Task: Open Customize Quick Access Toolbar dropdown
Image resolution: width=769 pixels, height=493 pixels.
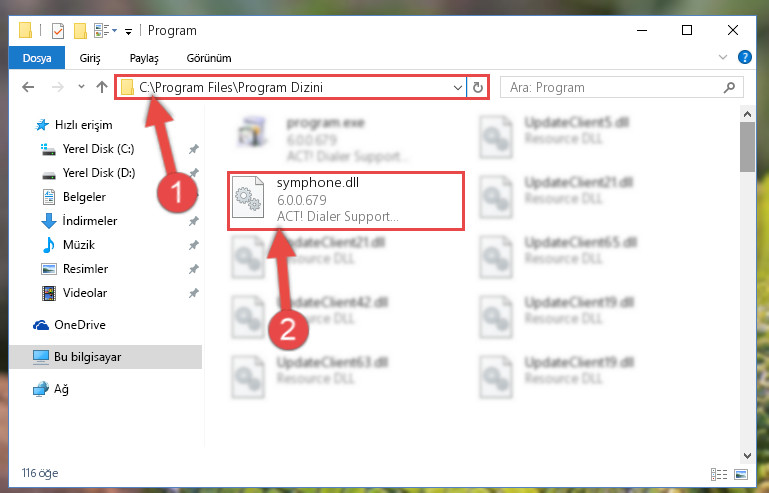Action: tap(128, 32)
